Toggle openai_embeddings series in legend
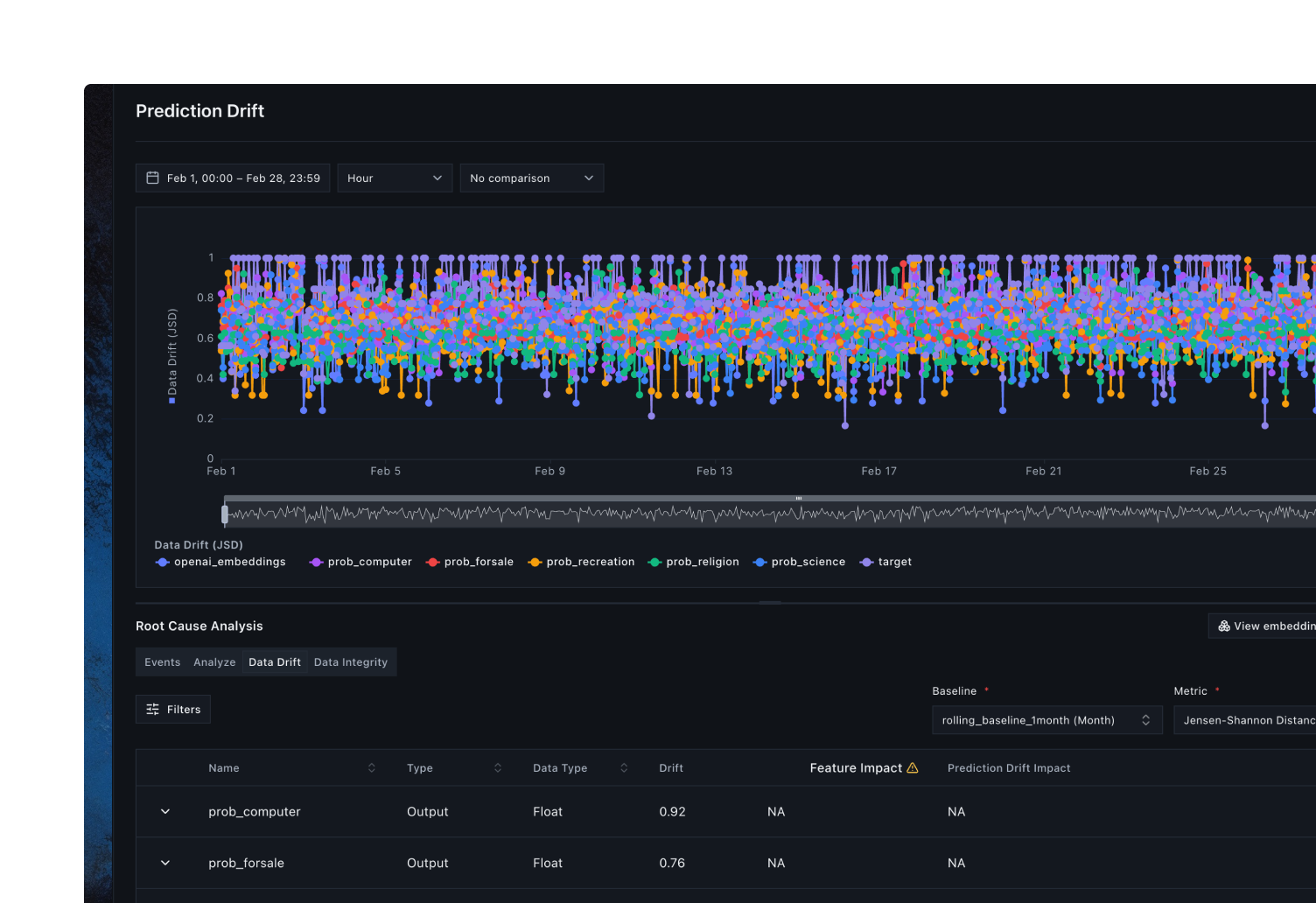 [220, 562]
